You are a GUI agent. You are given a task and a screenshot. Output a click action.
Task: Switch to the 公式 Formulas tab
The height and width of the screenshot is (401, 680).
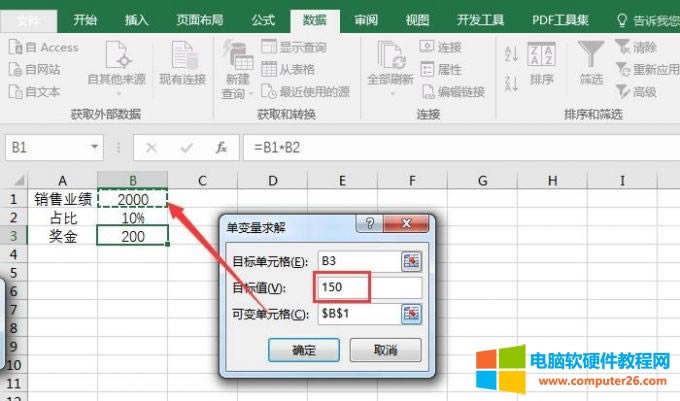pyautogui.click(x=263, y=20)
